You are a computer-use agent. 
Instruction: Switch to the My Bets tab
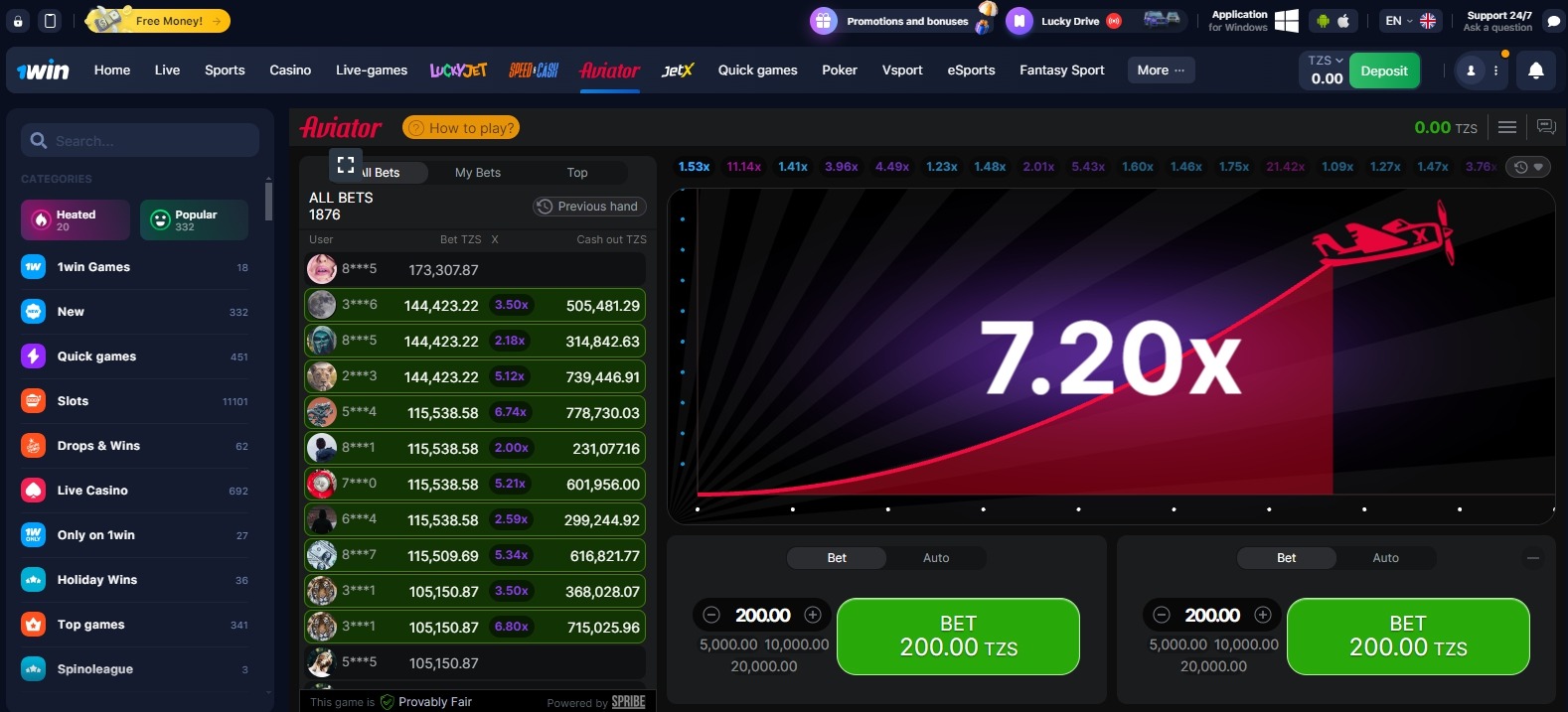[478, 173]
